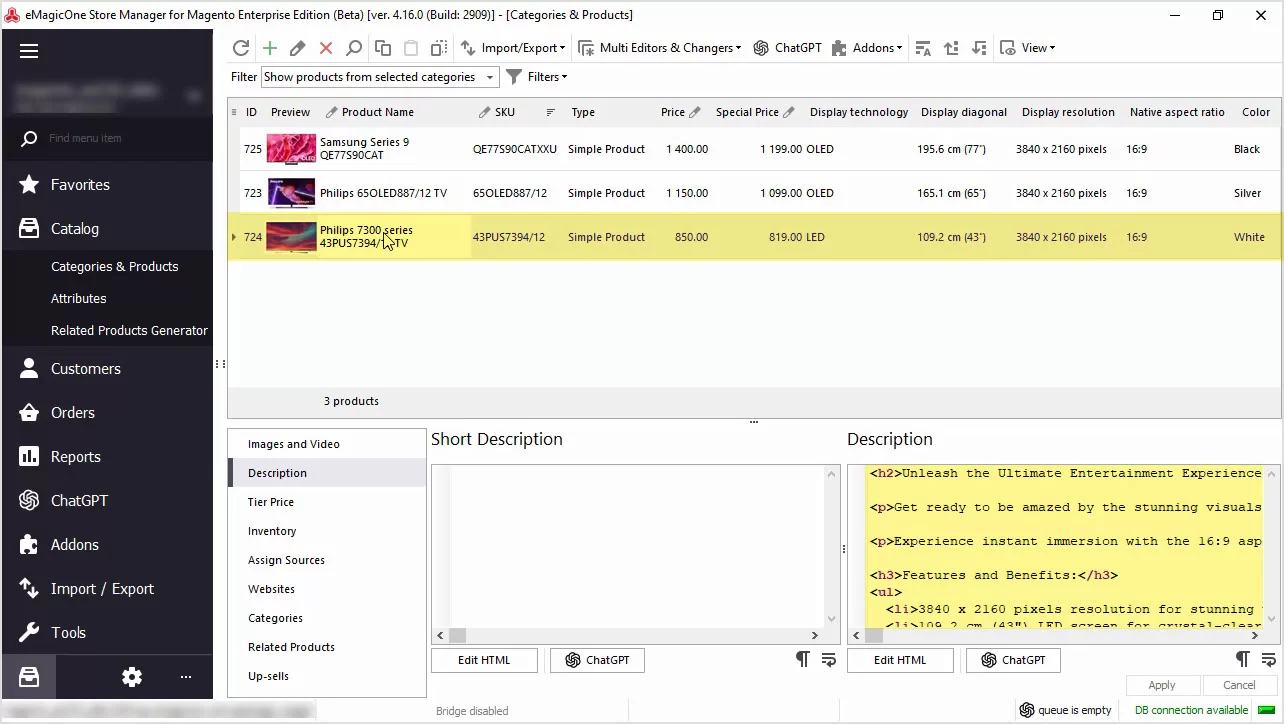1284x724 pixels.
Task: Switch to the Websites tab
Action: [x=327, y=589]
